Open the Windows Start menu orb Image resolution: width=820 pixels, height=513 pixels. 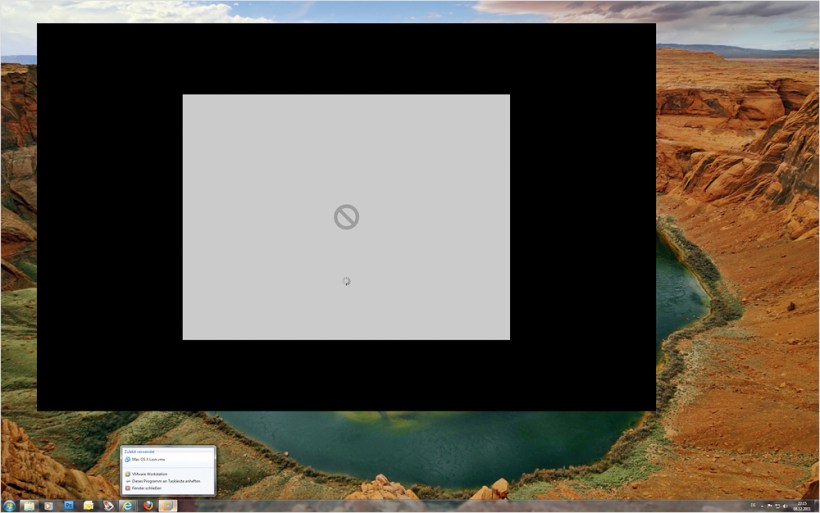click(9, 506)
